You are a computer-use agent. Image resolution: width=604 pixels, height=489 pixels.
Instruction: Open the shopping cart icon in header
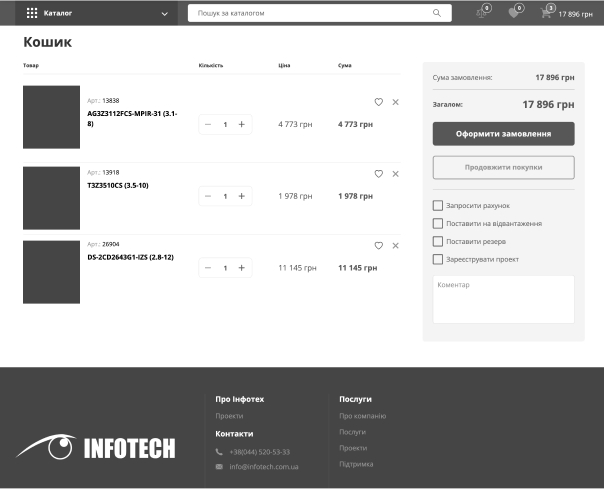pos(546,13)
